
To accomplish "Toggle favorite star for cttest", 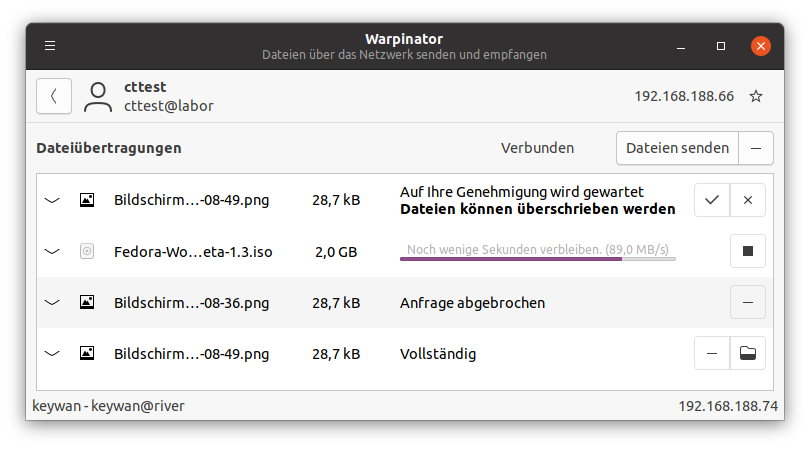I will coord(756,96).
